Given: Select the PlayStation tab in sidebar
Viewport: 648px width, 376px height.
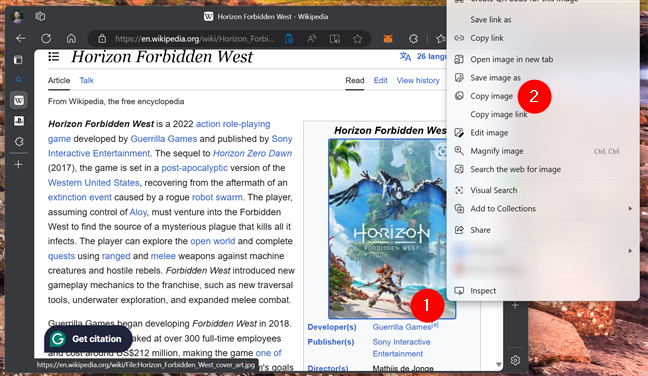Looking at the screenshot, I should tap(19, 121).
